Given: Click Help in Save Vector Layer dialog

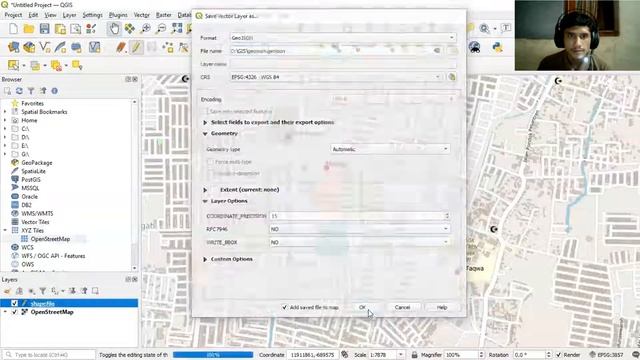Looking at the screenshot, I should pyautogui.click(x=442, y=307).
